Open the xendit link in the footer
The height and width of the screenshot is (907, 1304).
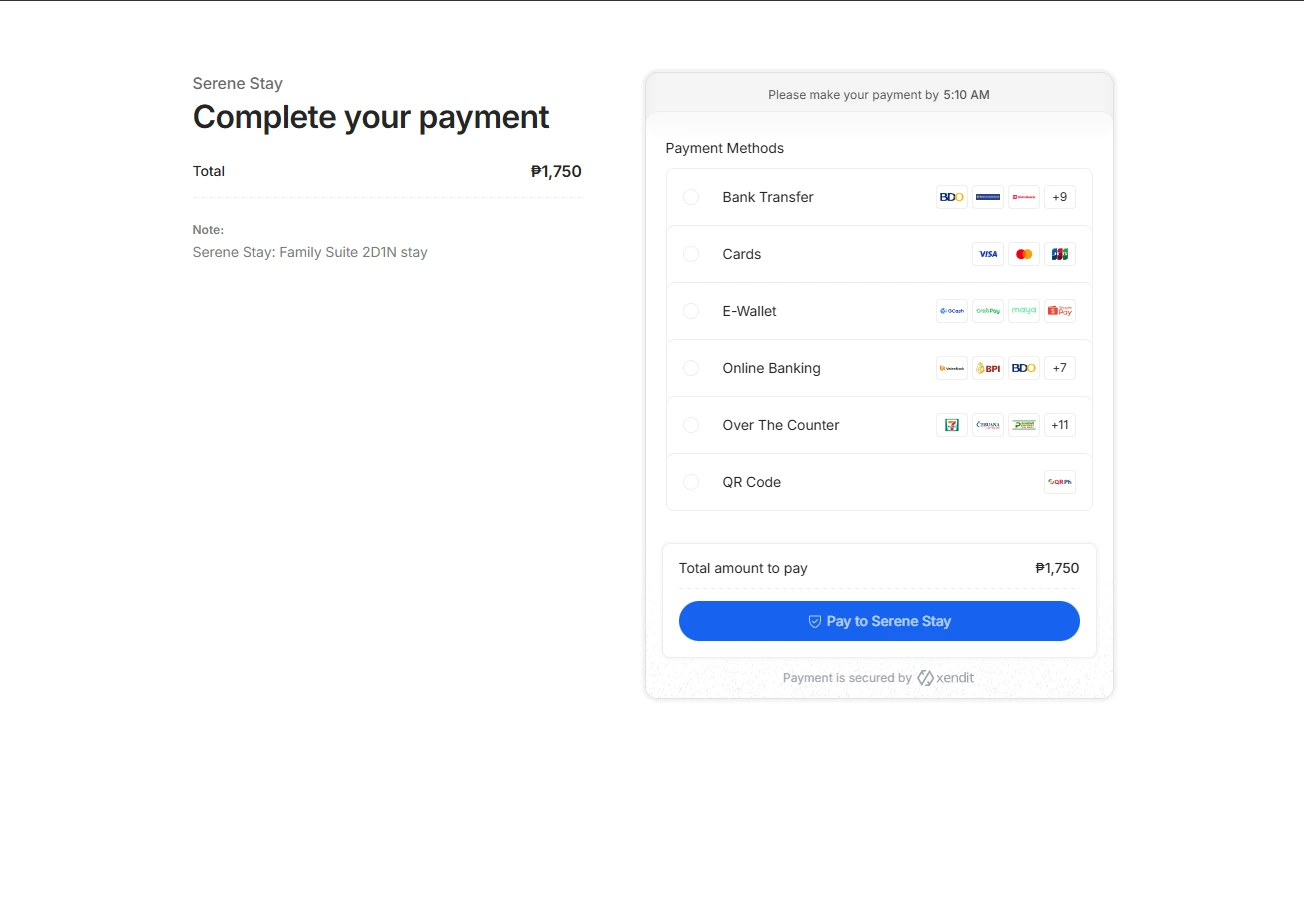945,677
